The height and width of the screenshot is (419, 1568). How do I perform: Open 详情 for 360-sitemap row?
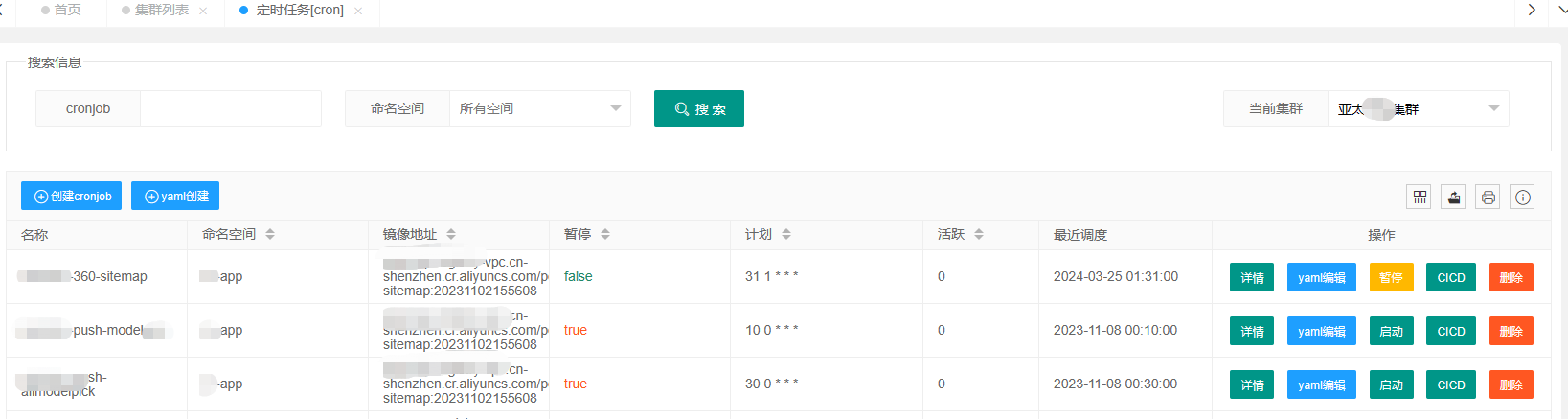point(1252,277)
